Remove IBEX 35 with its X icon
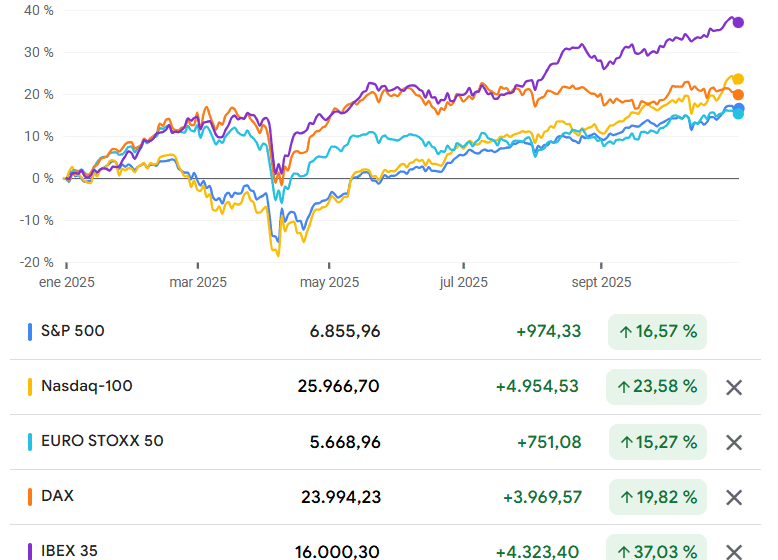778x560 pixels. pyautogui.click(x=734, y=551)
